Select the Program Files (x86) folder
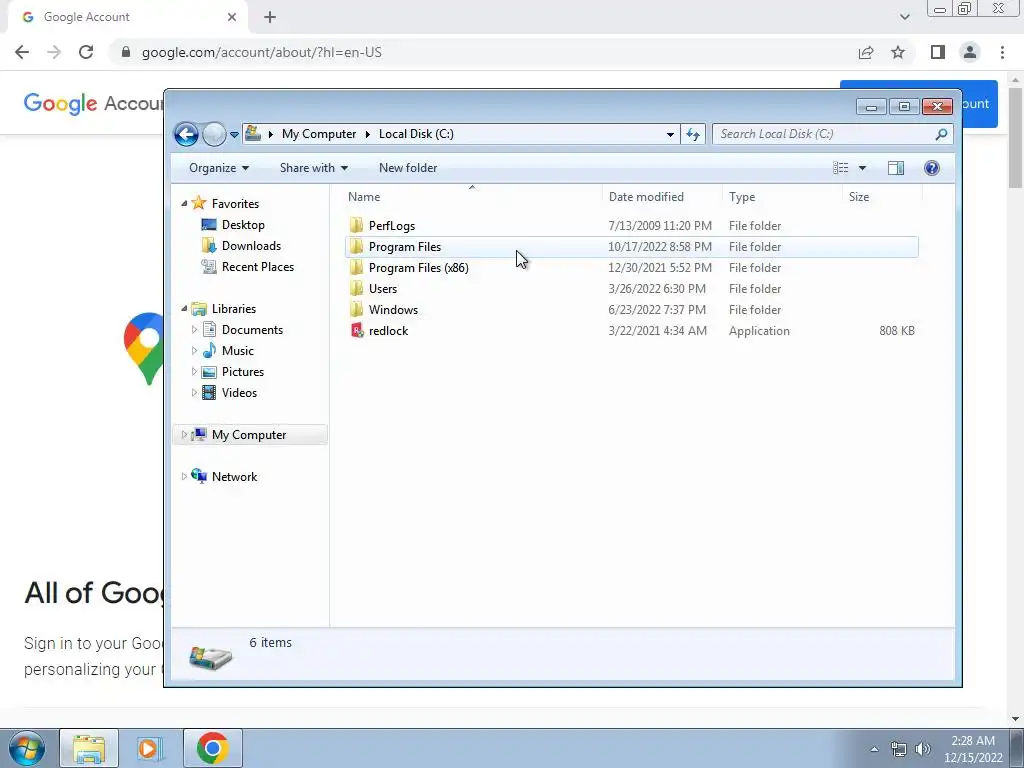Viewport: 1024px width, 768px height. coord(419,268)
